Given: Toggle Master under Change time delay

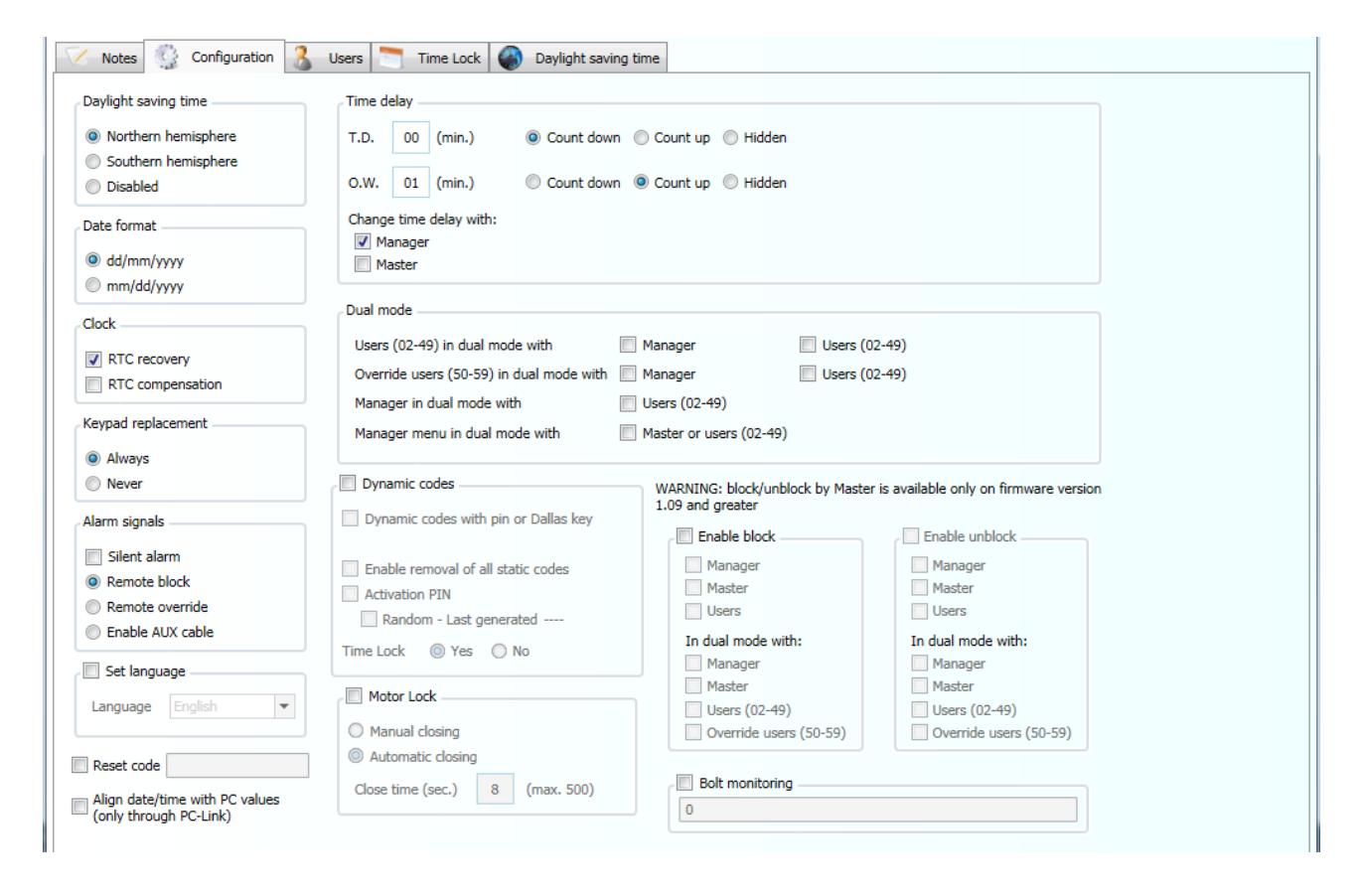Looking at the screenshot, I should pos(363,264).
